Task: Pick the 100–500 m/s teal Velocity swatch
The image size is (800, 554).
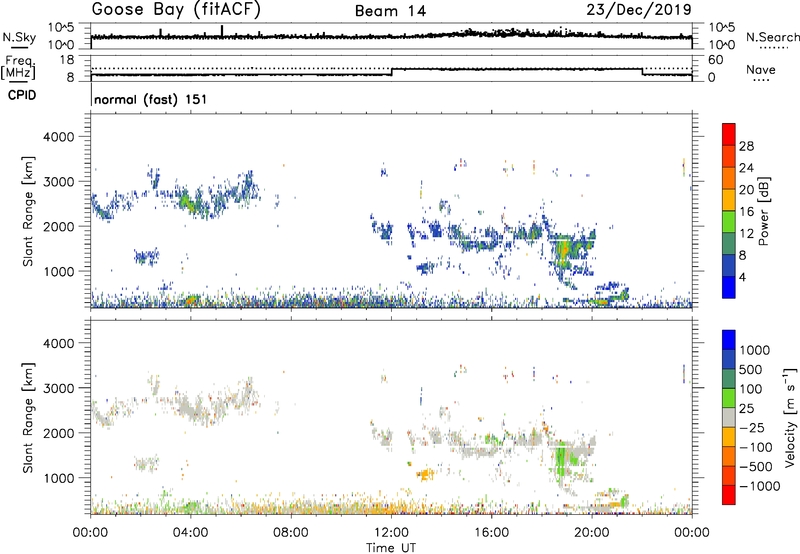Action: [x=729, y=379]
